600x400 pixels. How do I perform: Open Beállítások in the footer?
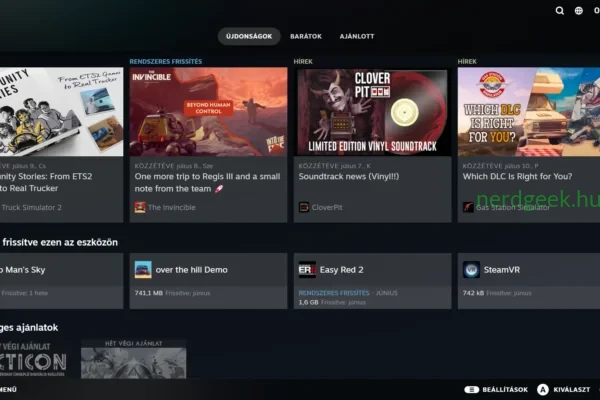(x=505, y=389)
